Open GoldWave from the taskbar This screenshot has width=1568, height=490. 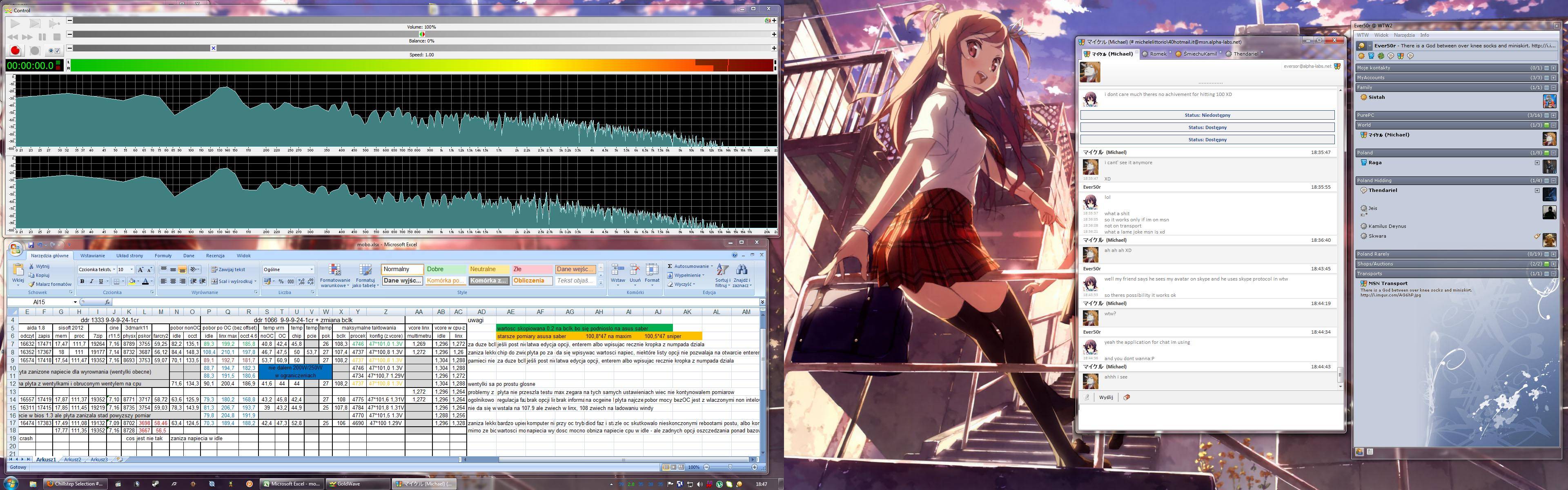click(x=358, y=484)
